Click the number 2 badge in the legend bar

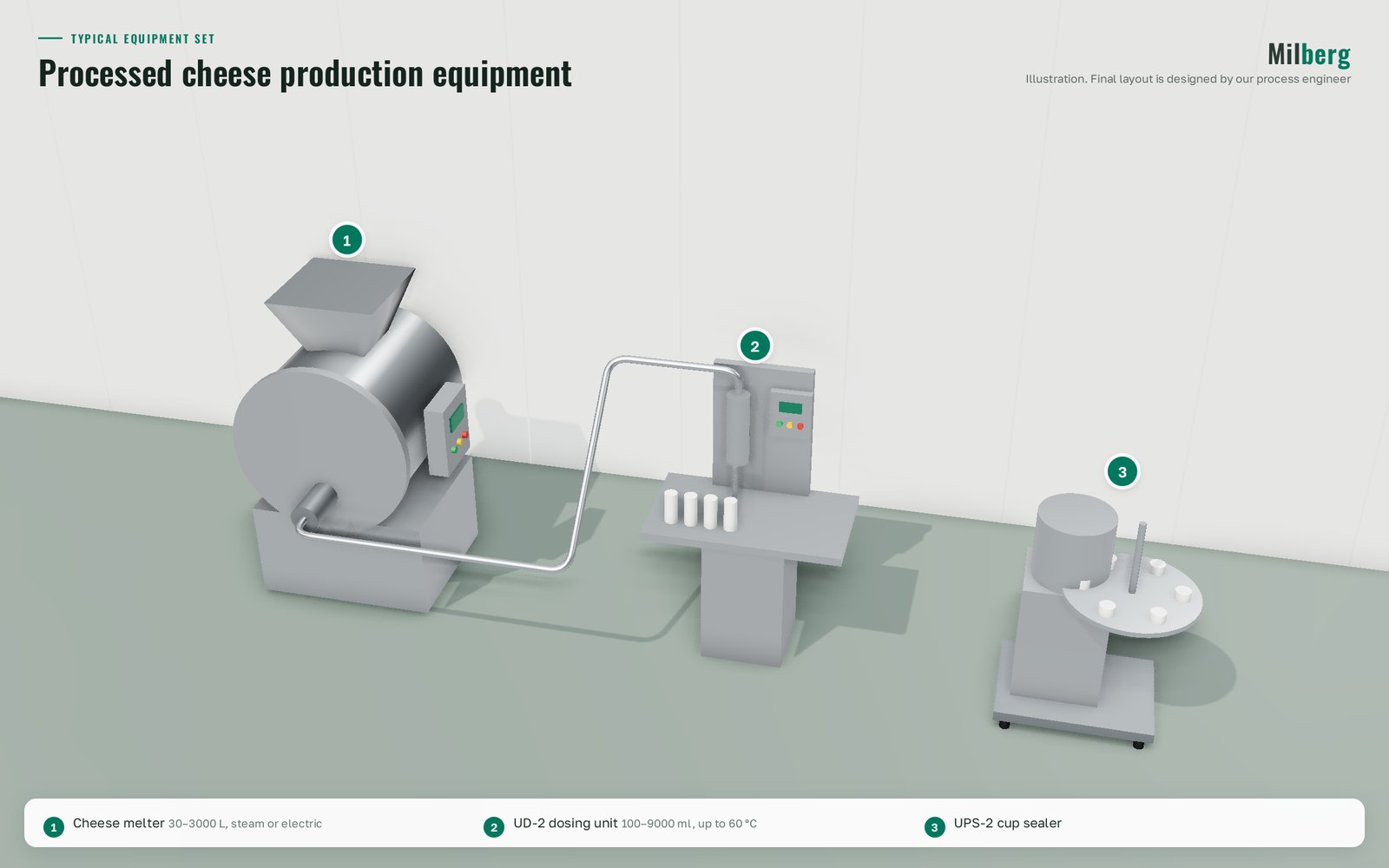coord(494,827)
